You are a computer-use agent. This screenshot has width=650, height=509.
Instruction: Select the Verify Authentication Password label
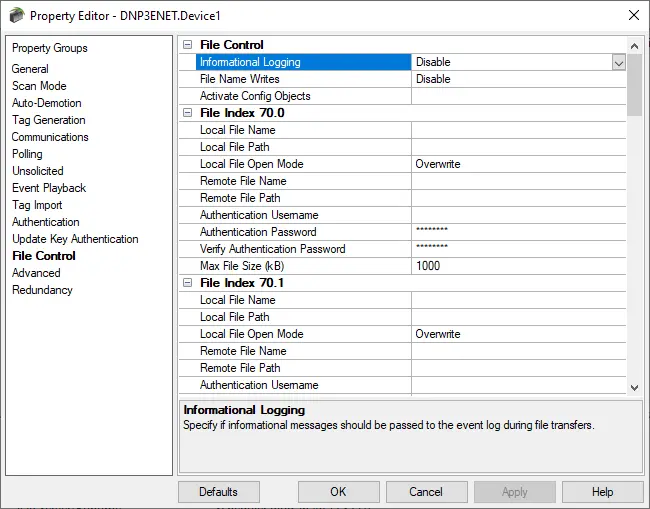(272, 249)
